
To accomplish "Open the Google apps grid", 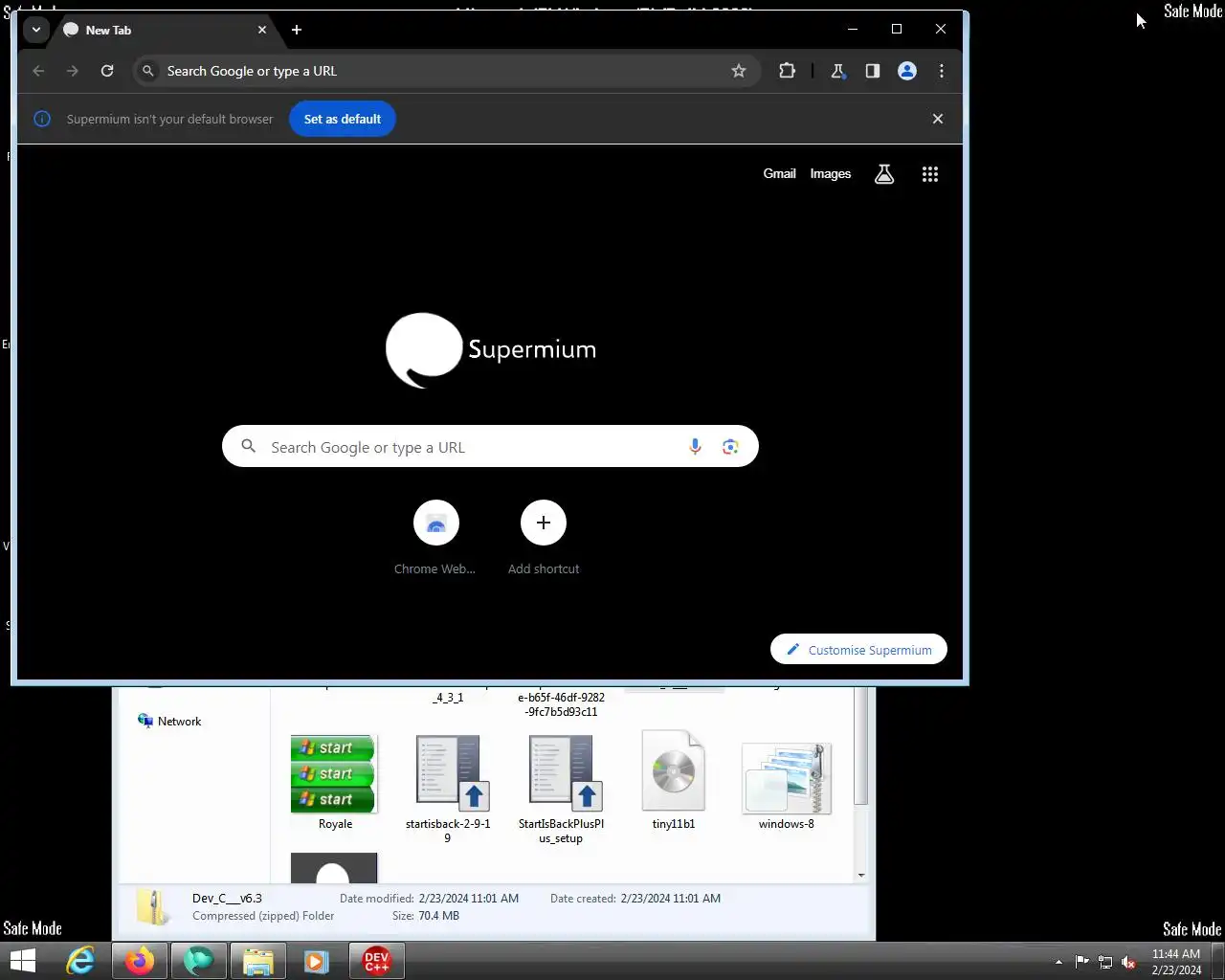I will (x=930, y=174).
